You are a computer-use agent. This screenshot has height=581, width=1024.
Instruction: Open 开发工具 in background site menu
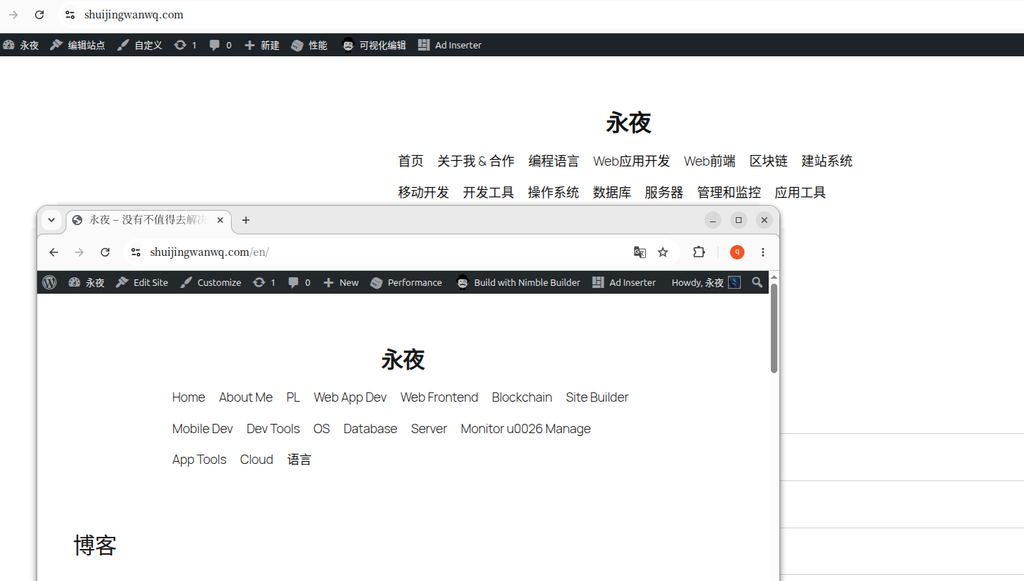[488, 193]
